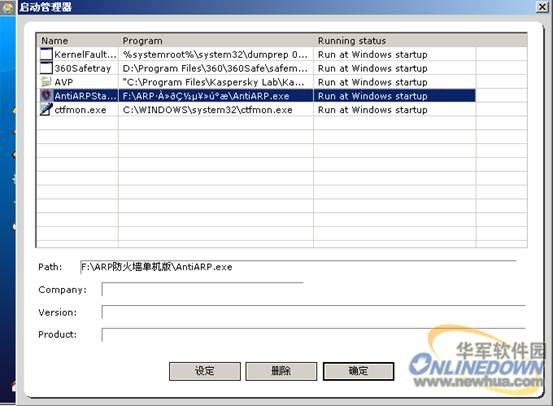Click the AVP entry icon
Screen dimensions: 553x406
point(46,82)
